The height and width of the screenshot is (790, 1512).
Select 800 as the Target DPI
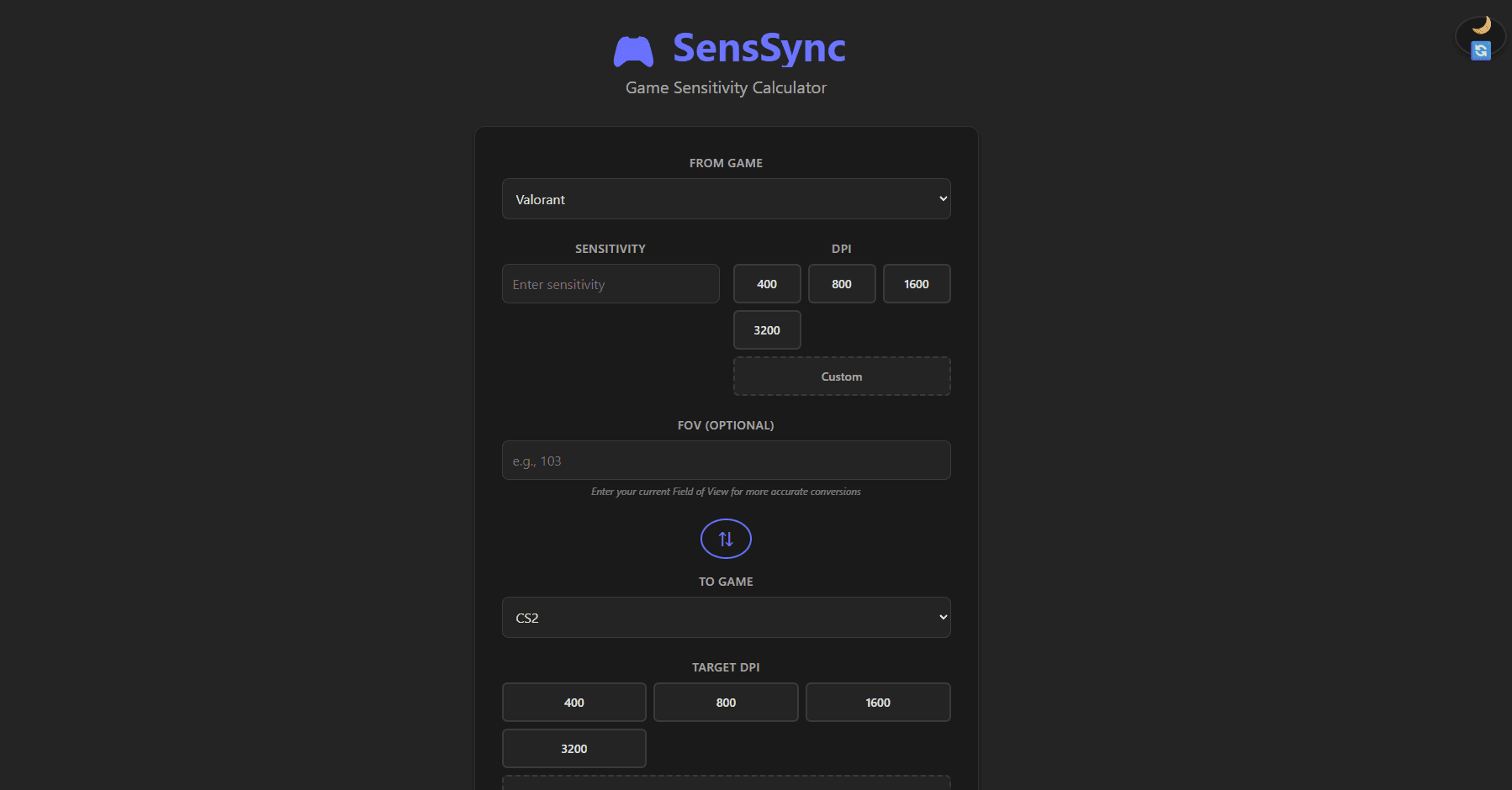coord(725,702)
